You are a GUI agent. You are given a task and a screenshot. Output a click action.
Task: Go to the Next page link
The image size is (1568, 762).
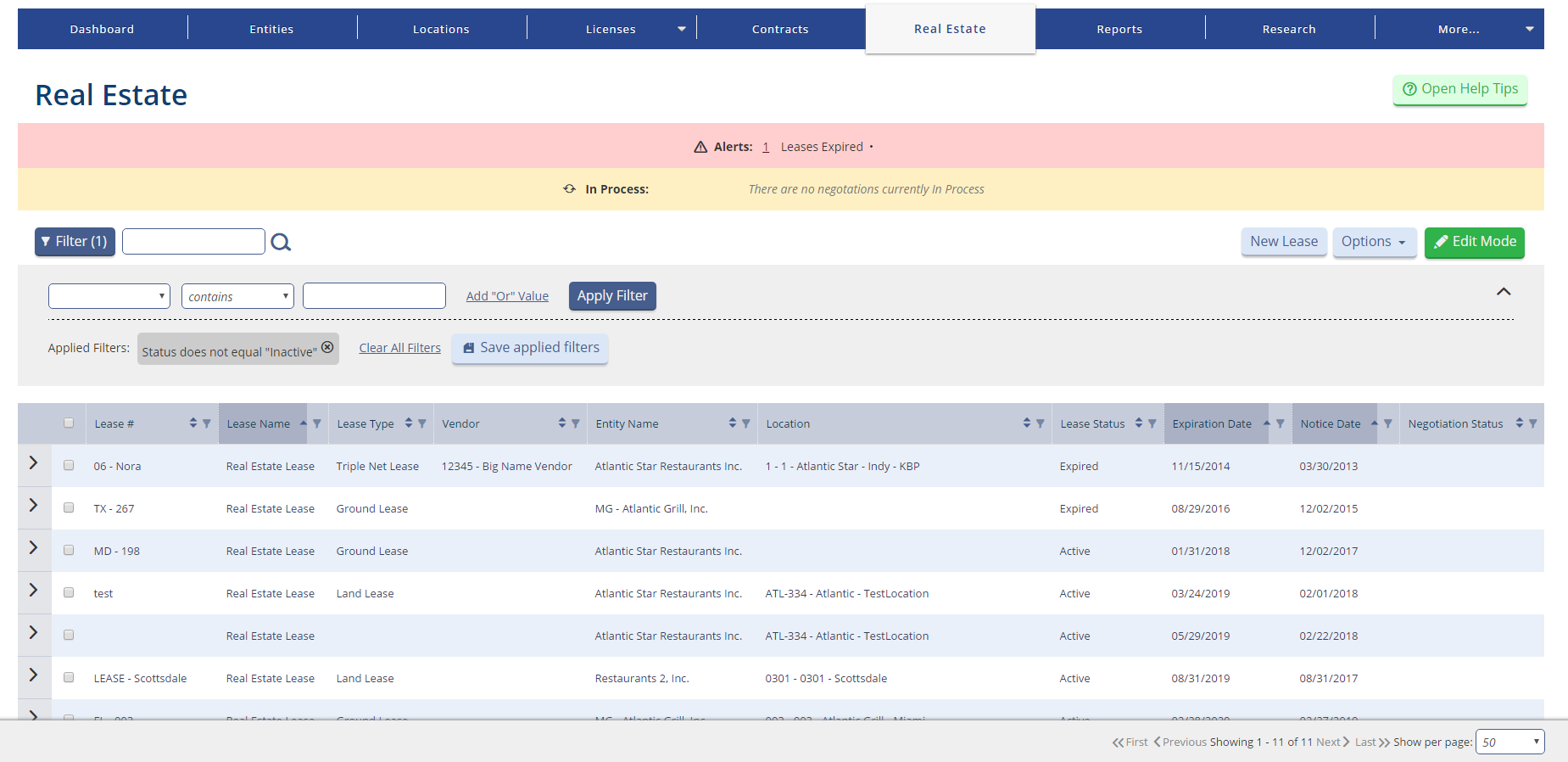(1332, 742)
